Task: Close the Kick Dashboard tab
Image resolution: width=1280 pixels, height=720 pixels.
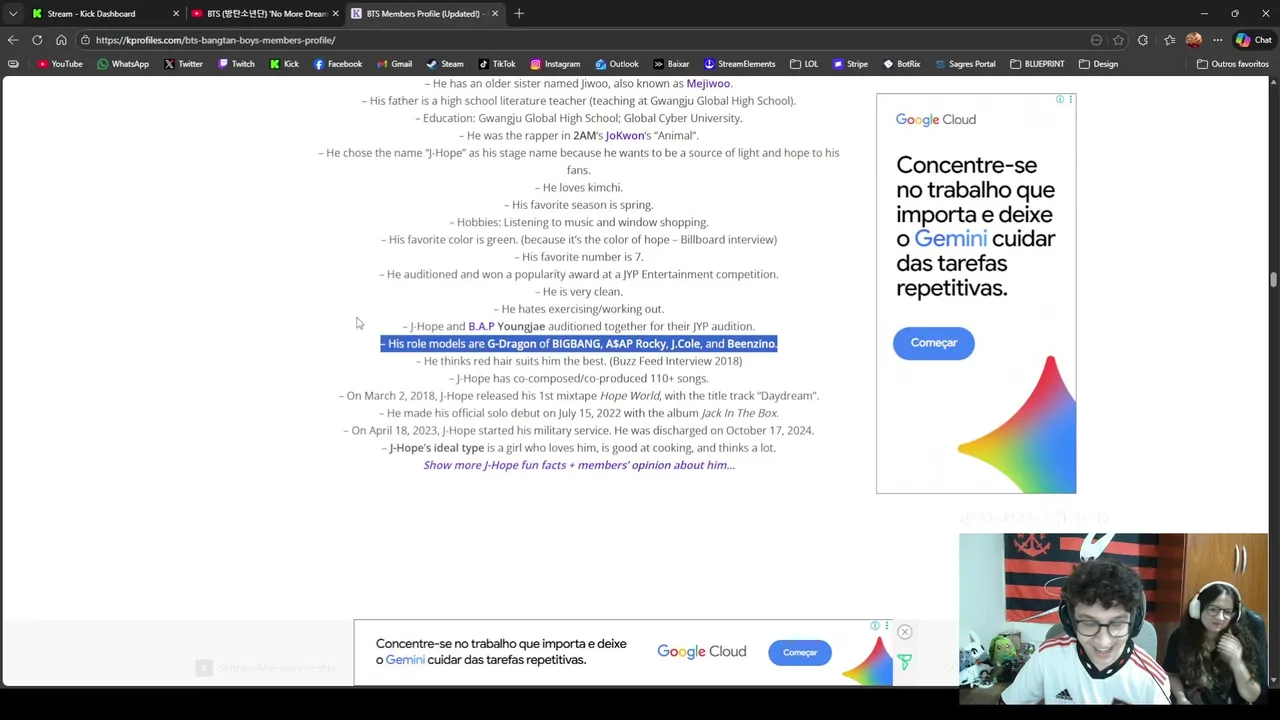Action: point(176,14)
